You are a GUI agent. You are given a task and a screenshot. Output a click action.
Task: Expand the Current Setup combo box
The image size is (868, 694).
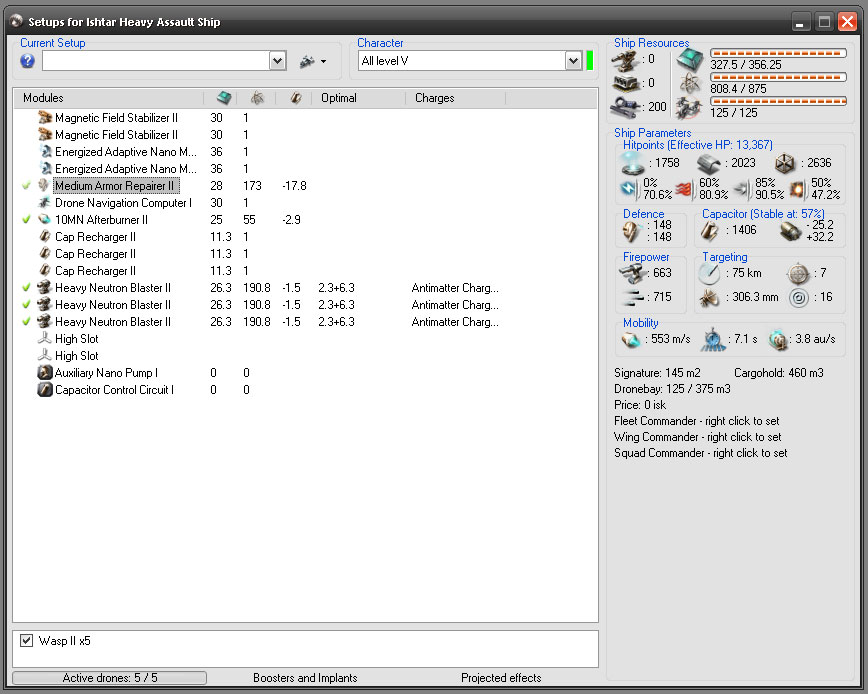coord(277,61)
